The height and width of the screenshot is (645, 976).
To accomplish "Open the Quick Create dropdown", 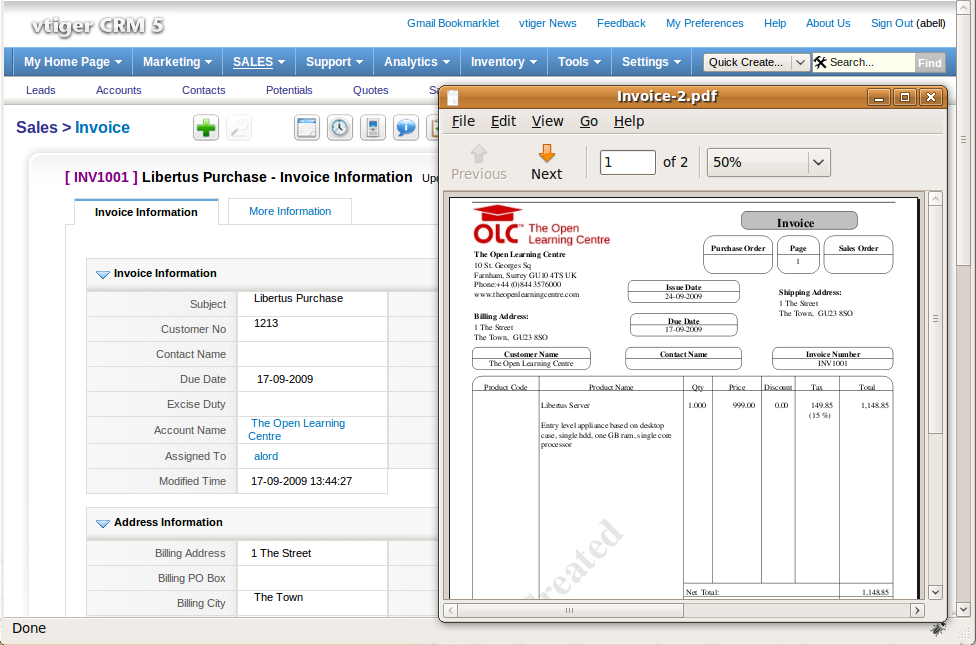I will [756, 62].
